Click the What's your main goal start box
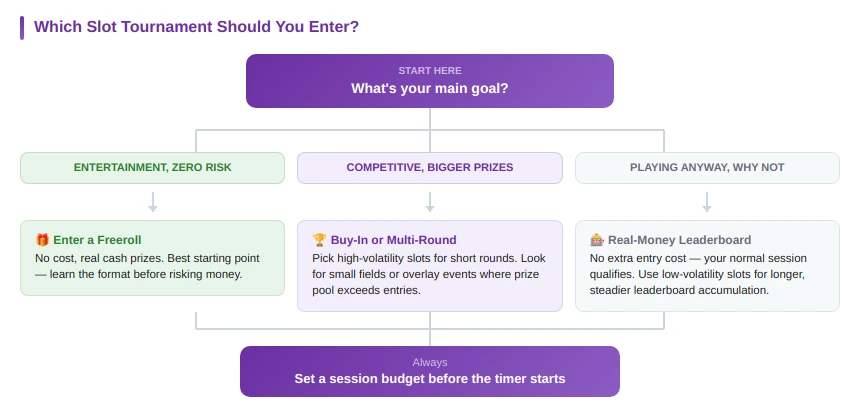The width and height of the screenshot is (860, 413). (430, 81)
